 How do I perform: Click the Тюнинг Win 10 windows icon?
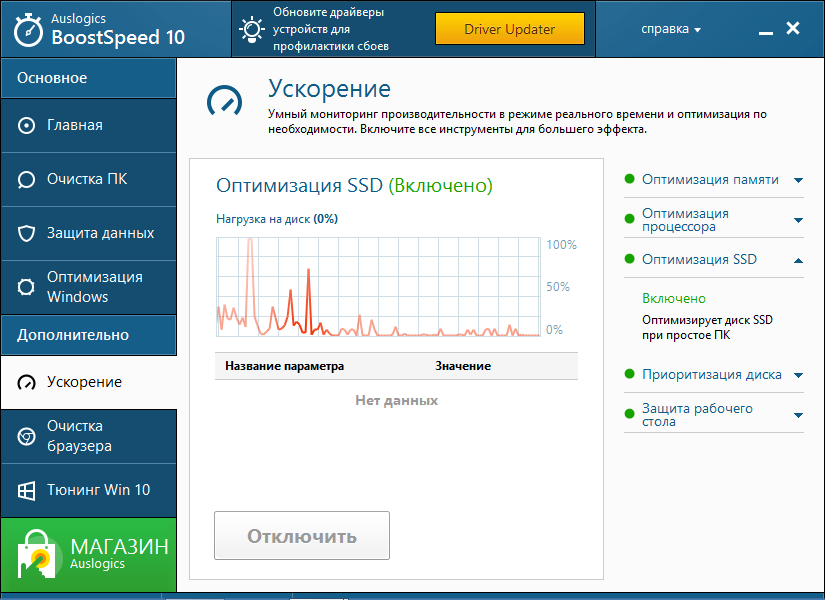[x=26, y=491]
